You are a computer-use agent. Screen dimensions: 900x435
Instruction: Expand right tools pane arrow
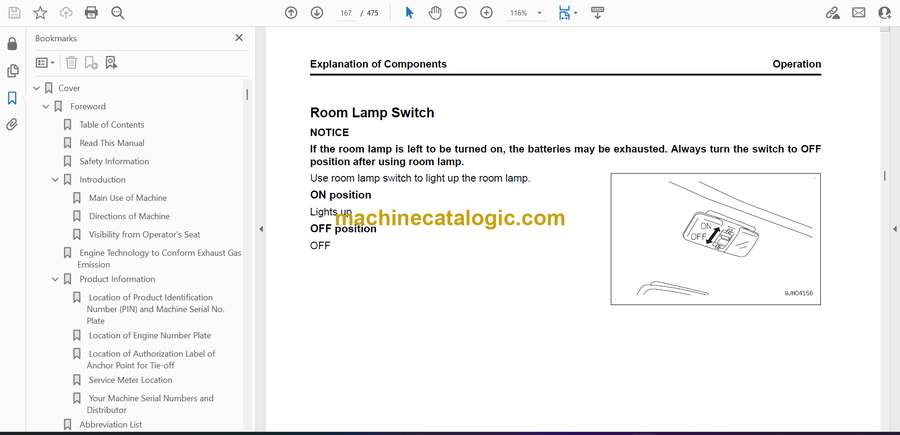pyautogui.click(x=894, y=229)
